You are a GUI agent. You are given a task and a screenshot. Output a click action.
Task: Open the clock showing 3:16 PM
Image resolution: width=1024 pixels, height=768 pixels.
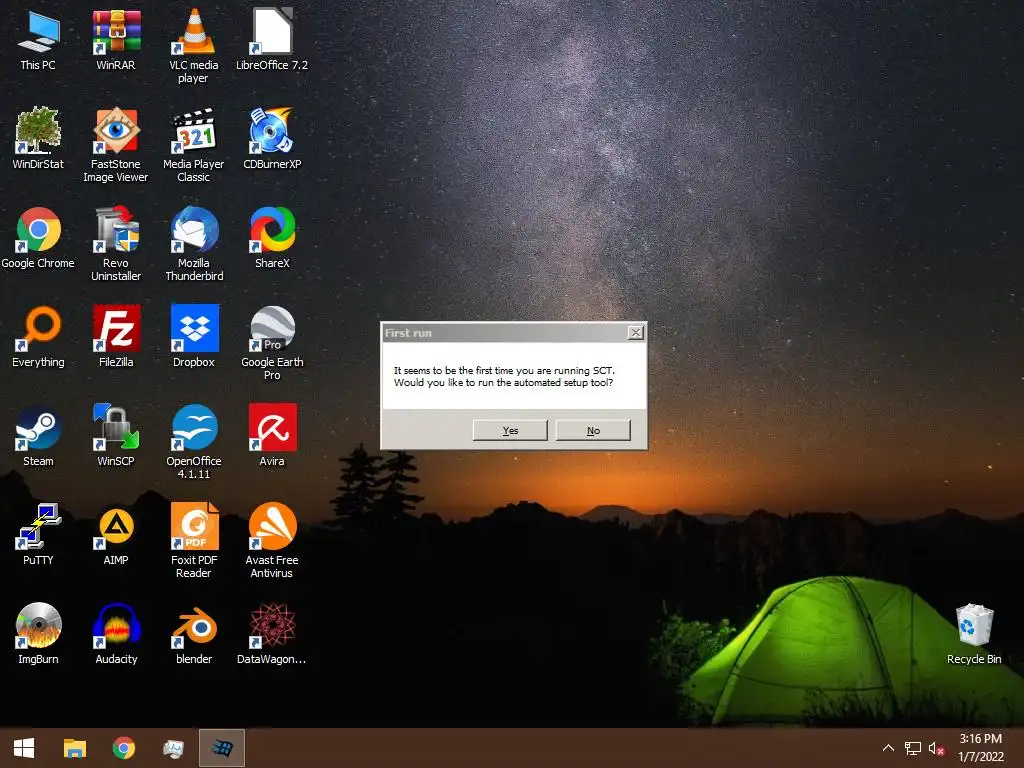point(980,748)
